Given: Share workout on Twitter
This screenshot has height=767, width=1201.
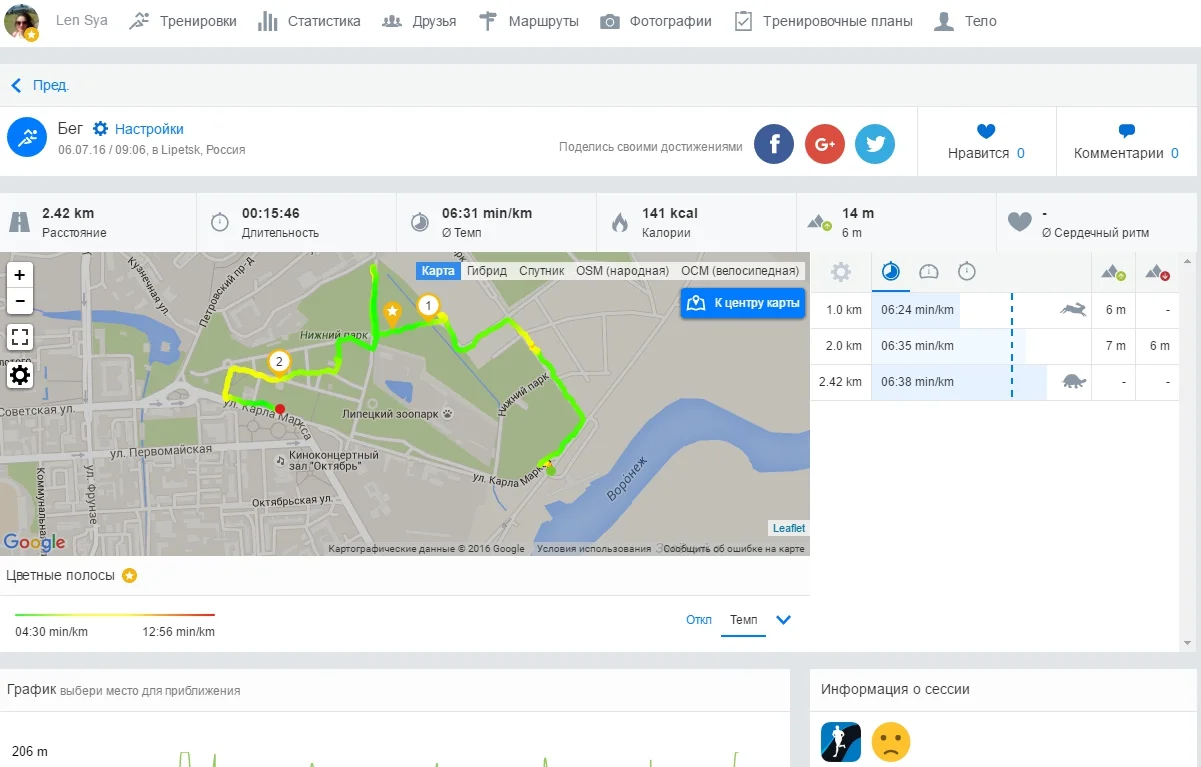Looking at the screenshot, I should (875, 144).
